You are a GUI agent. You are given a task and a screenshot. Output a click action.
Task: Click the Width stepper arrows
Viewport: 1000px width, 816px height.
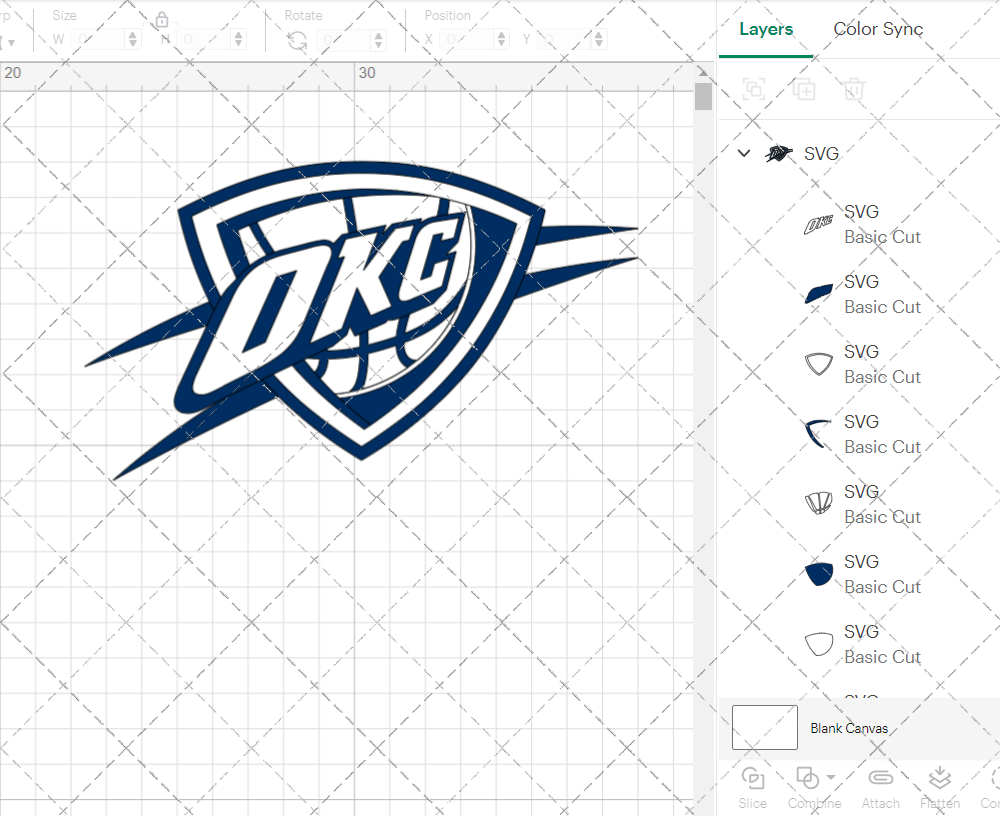click(133, 40)
